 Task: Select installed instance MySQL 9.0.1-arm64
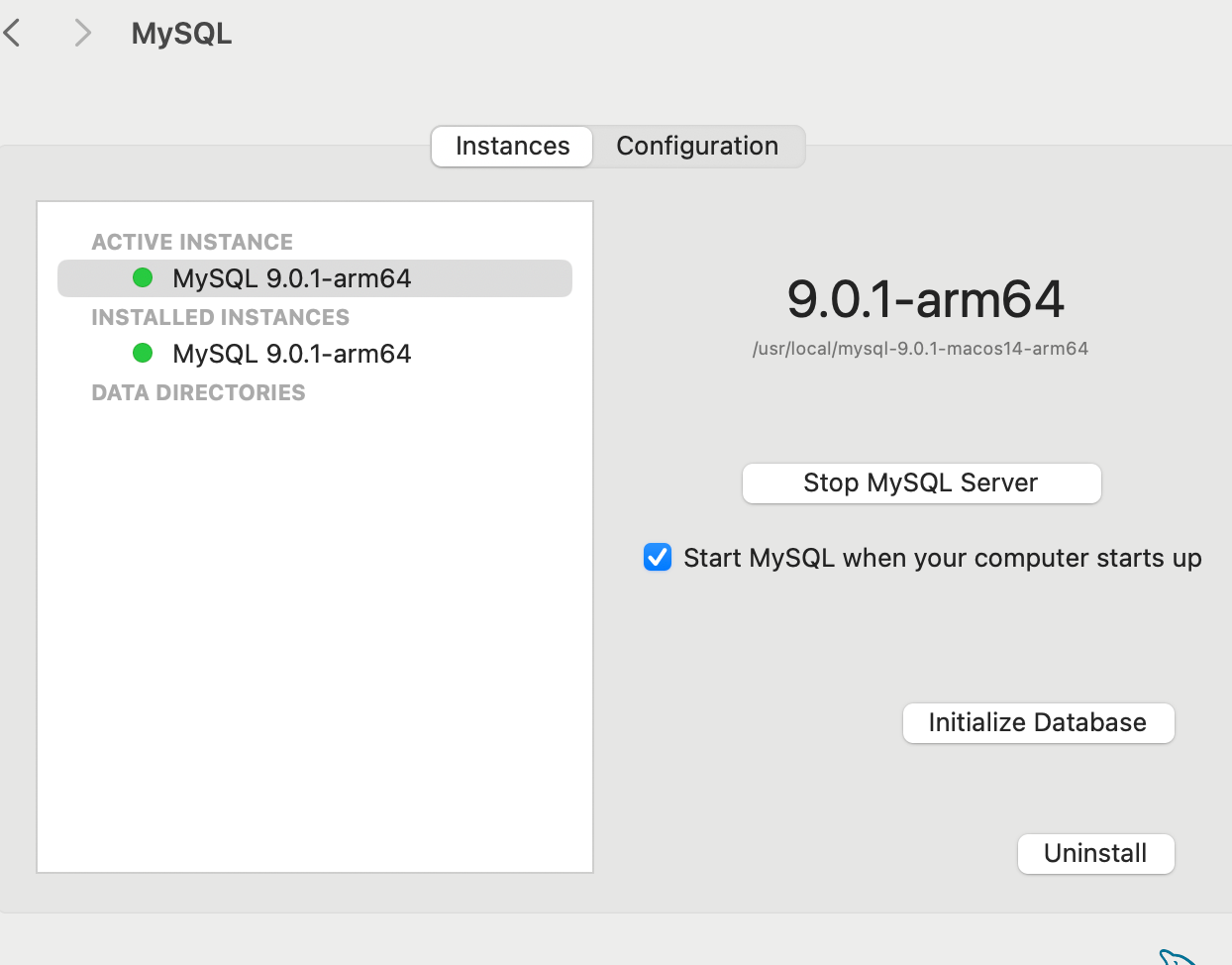click(x=315, y=354)
